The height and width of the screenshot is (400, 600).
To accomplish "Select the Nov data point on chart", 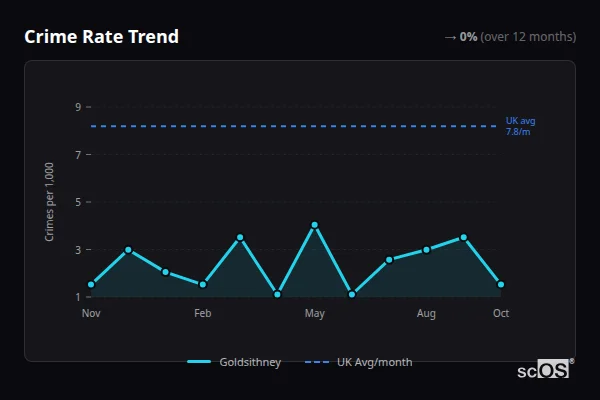I will click(91, 284).
